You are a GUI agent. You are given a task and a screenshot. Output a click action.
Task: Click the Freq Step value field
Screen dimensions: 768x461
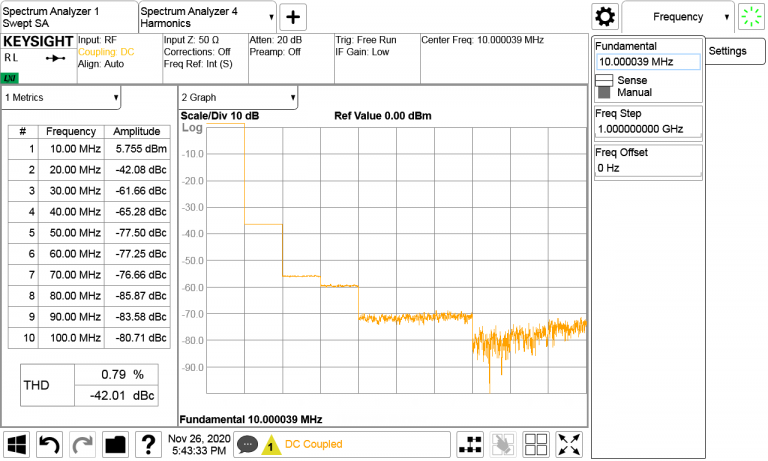coord(648,129)
